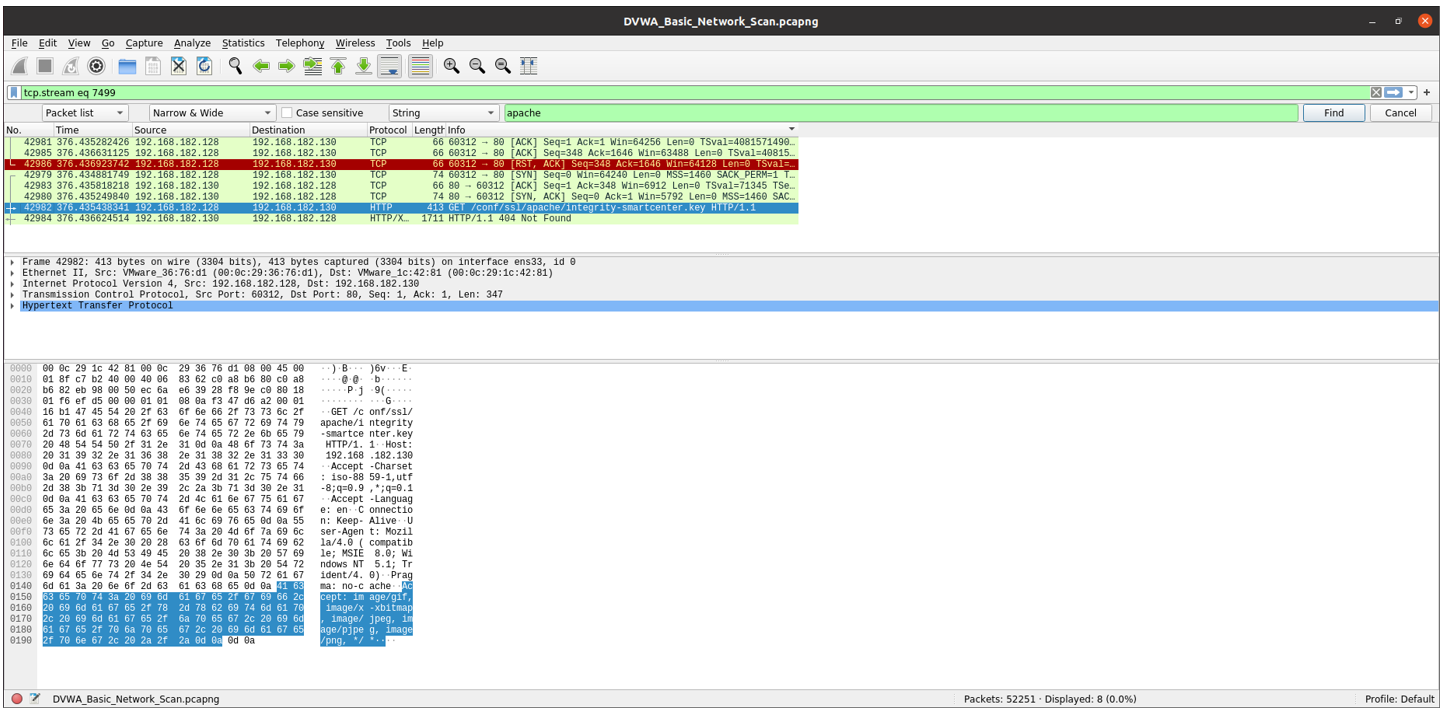The width and height of the screenshot is (1446, 719).
Task: Open the Telephony menu
Action: (300, 43)
